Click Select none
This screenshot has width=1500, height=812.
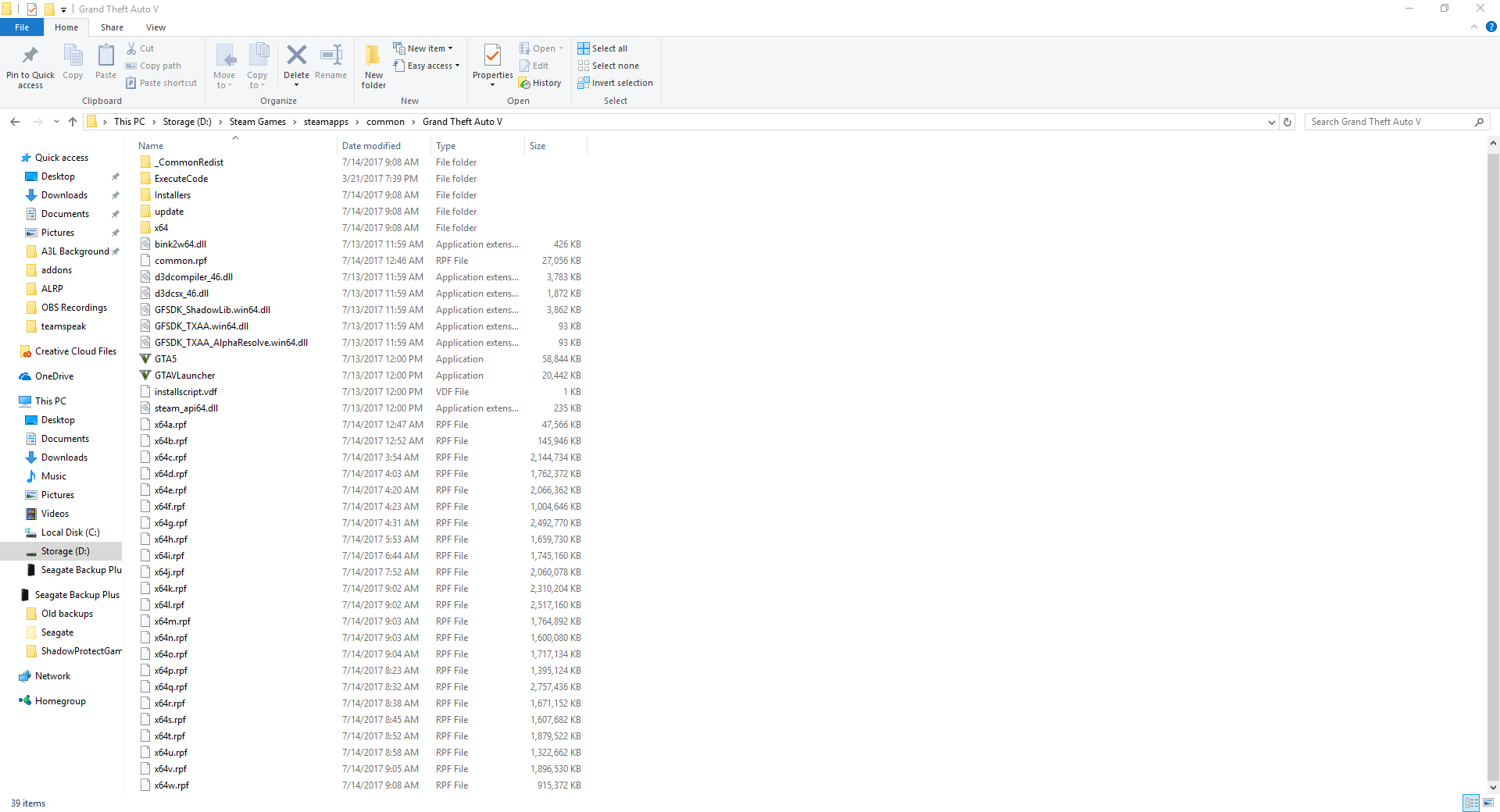[x=609, y=66]
